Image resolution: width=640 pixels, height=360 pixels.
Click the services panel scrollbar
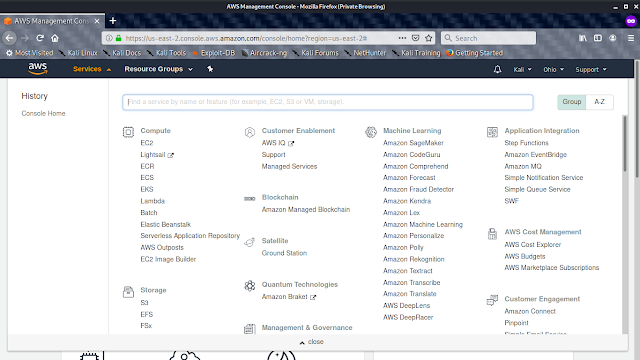tap(624, 143)
